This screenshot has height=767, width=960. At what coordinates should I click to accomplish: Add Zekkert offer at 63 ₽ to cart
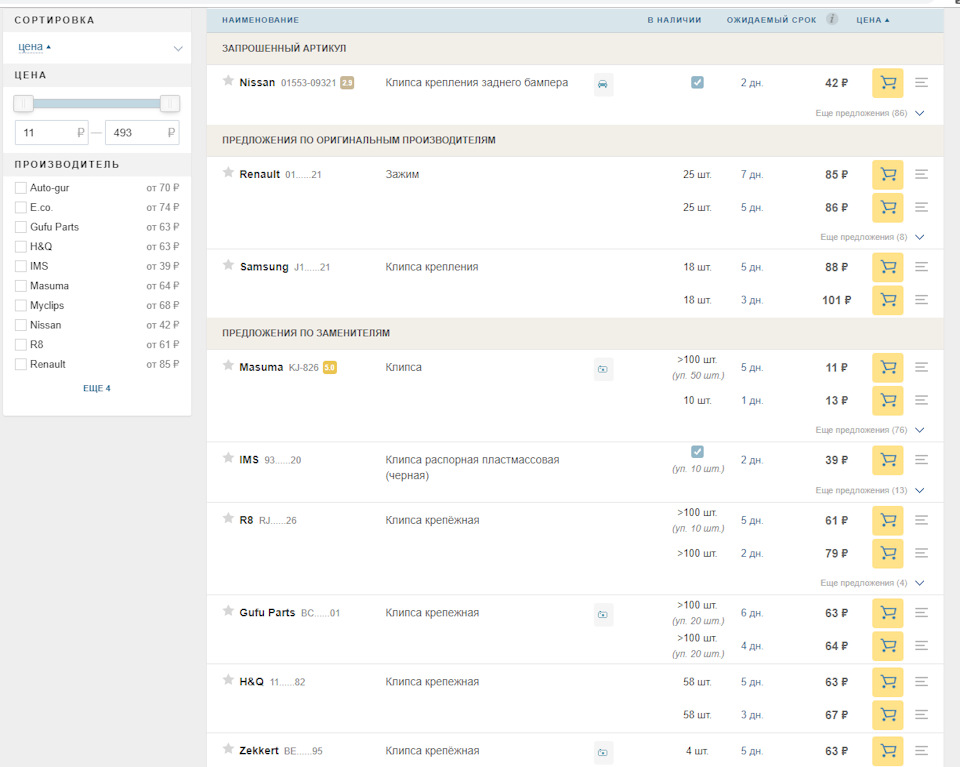tap(887, 751)
